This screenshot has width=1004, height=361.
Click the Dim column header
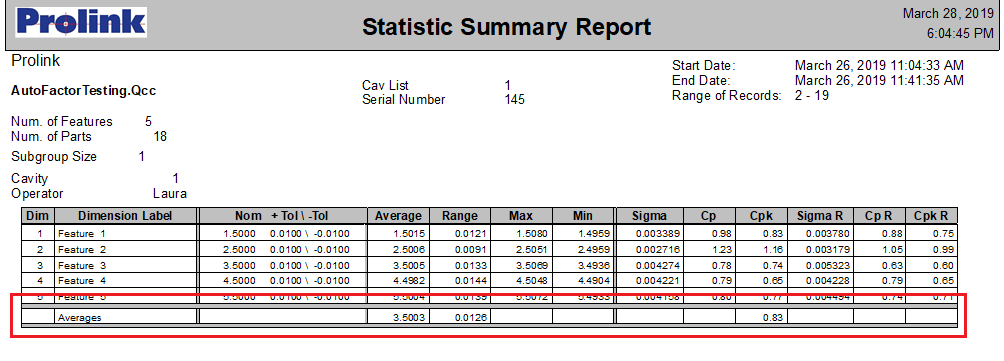click(38, 216)
